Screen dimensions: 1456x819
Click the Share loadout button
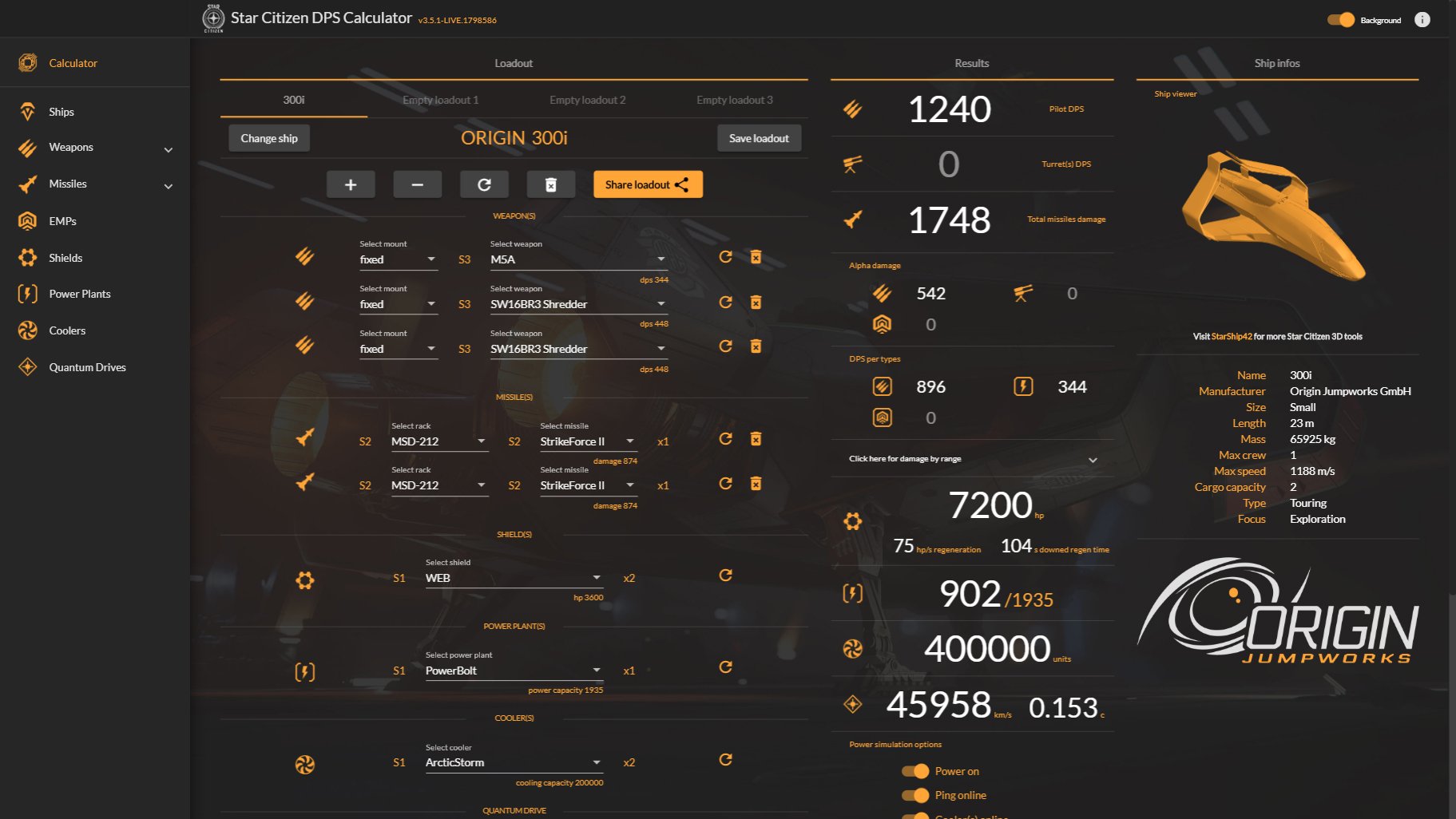point(648,184)
